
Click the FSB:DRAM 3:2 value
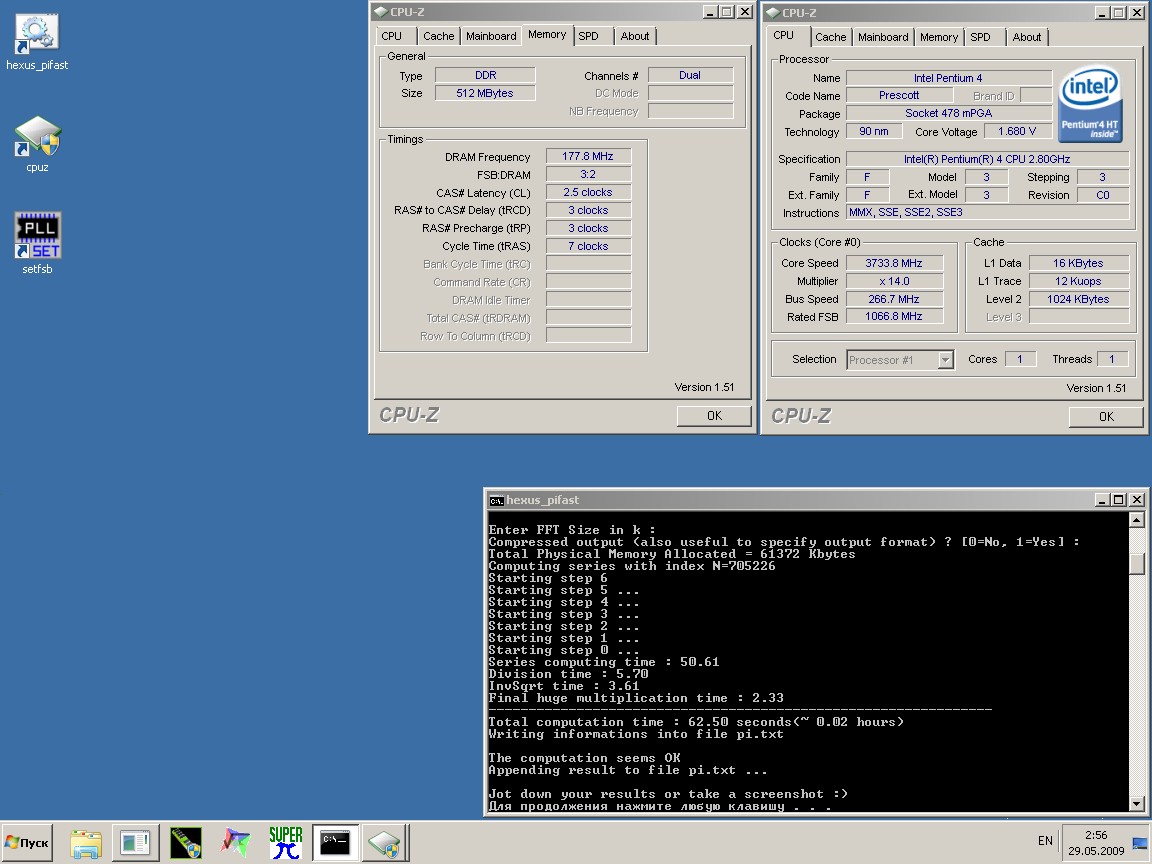tap(588, 174)
